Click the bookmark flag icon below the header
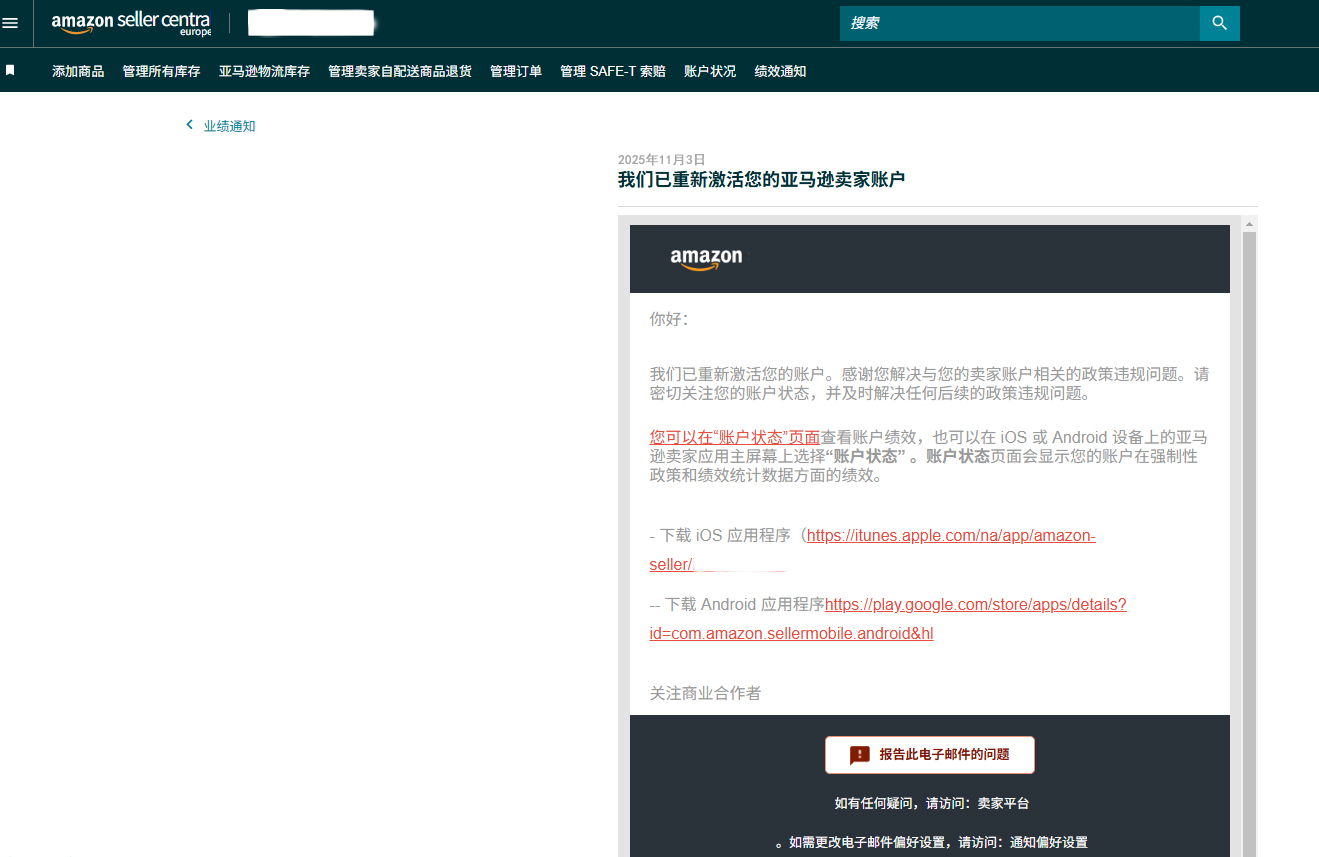 (x=12, y=69)
